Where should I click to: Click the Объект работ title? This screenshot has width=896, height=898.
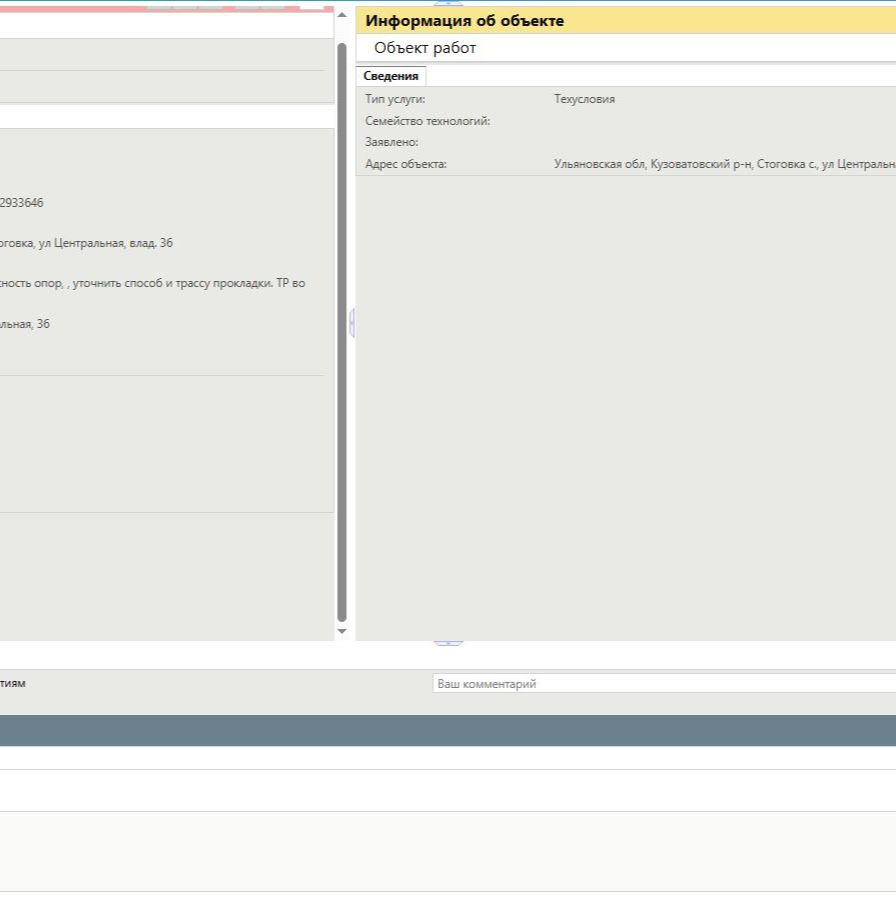click(x=425, y=48)
